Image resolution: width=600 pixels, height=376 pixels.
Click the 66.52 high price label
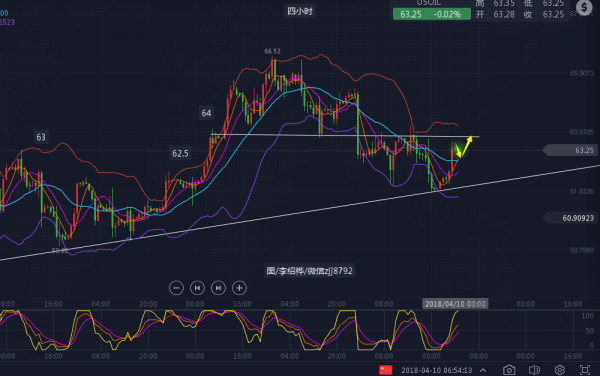(x=272, y=51)
